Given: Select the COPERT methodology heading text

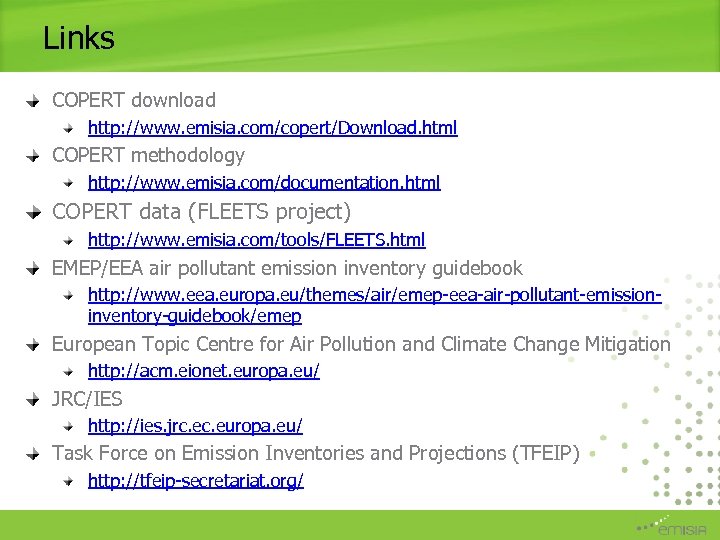Looking at the screenshot, I should 148,155.
